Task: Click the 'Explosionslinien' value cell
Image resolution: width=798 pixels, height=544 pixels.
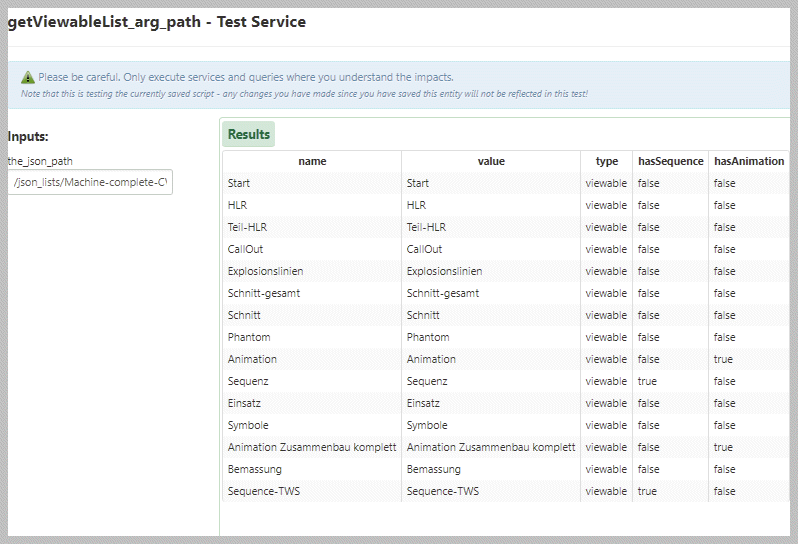Action: [491, 271]
